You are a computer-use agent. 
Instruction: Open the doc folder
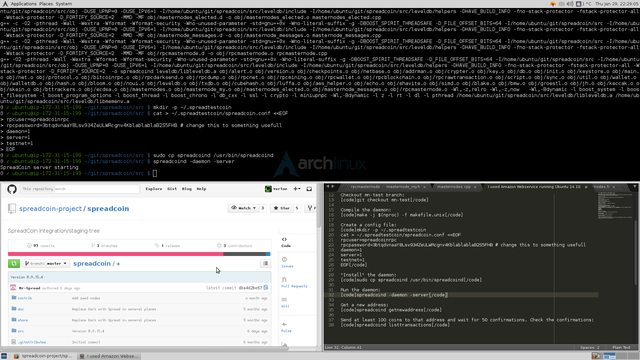click(x=21, y=309)
